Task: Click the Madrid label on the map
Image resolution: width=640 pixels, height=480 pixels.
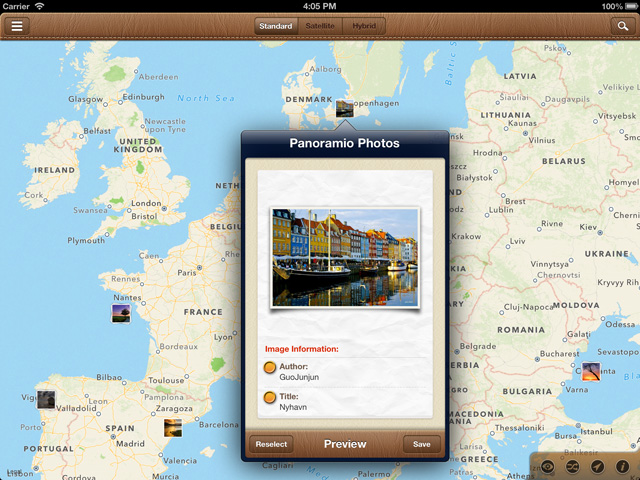Action: [x=130, y=444]
